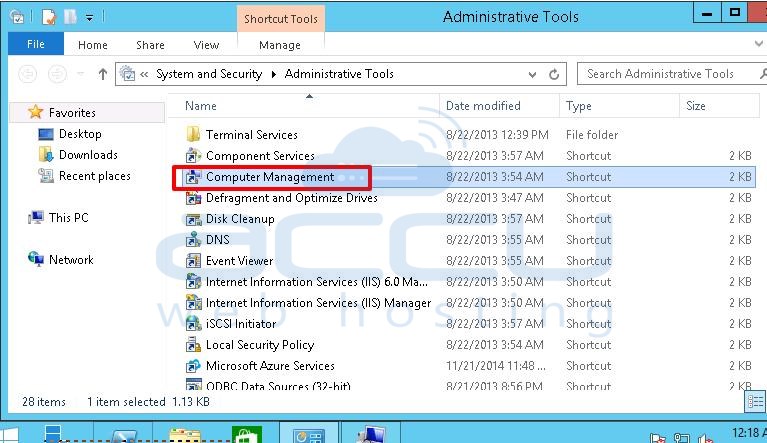This screenshot has height=443, width=767.
Task: Click the Recent places icon in the sidebar
Action: (45, 176)
